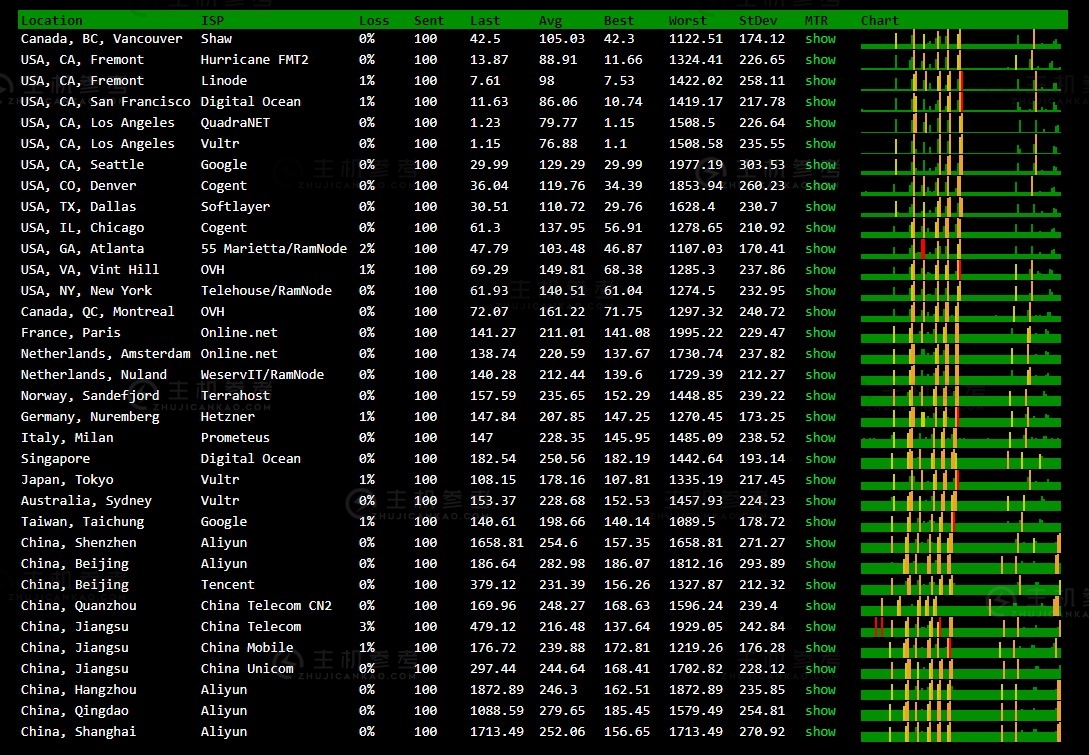
Task: Open 'show' for Tokyo Vultr row
Action: (x=820, y=480)
